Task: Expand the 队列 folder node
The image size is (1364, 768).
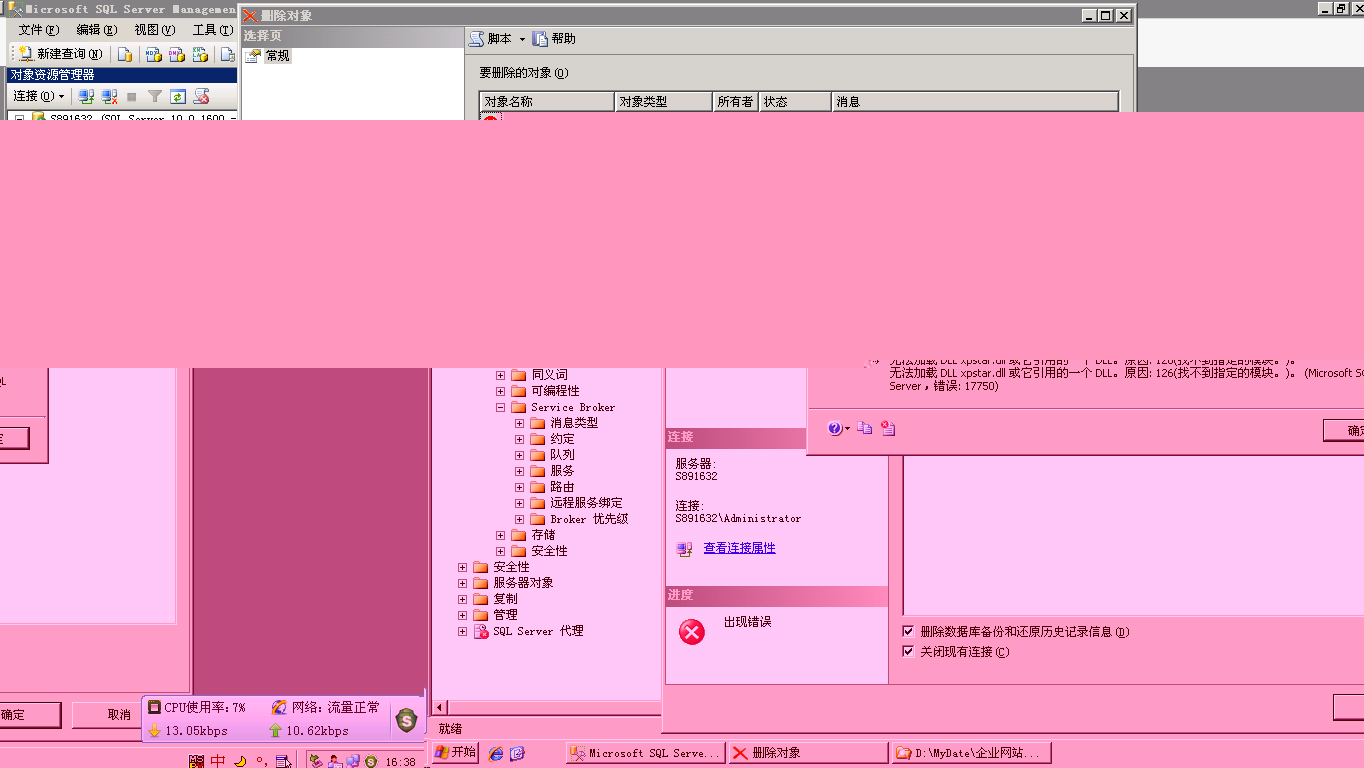Action: click(520, 455)
